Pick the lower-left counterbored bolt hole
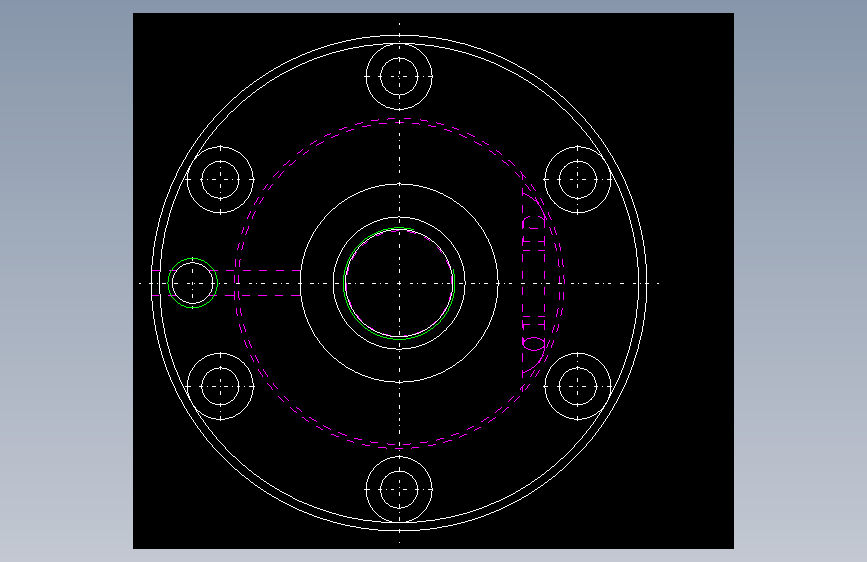This screenshot has height=562, width=867. coord(220,386)
